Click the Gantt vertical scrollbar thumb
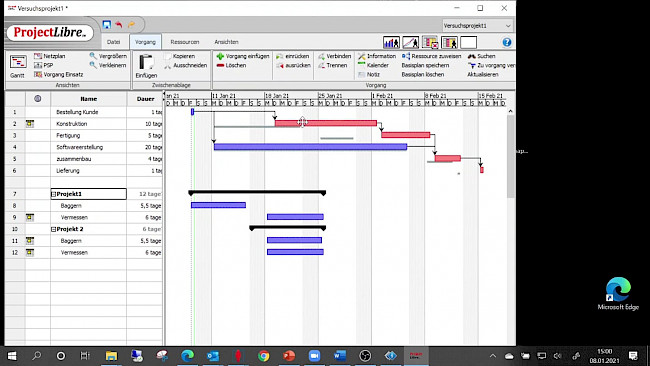The height and width of the screenshot is (366, 650). click(510, 156)
